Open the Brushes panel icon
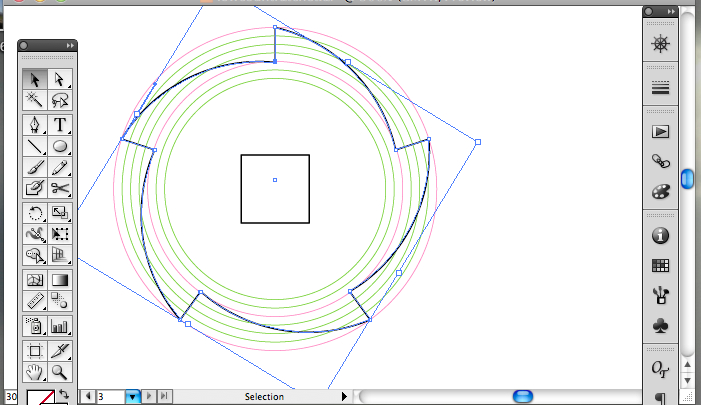 660,295
